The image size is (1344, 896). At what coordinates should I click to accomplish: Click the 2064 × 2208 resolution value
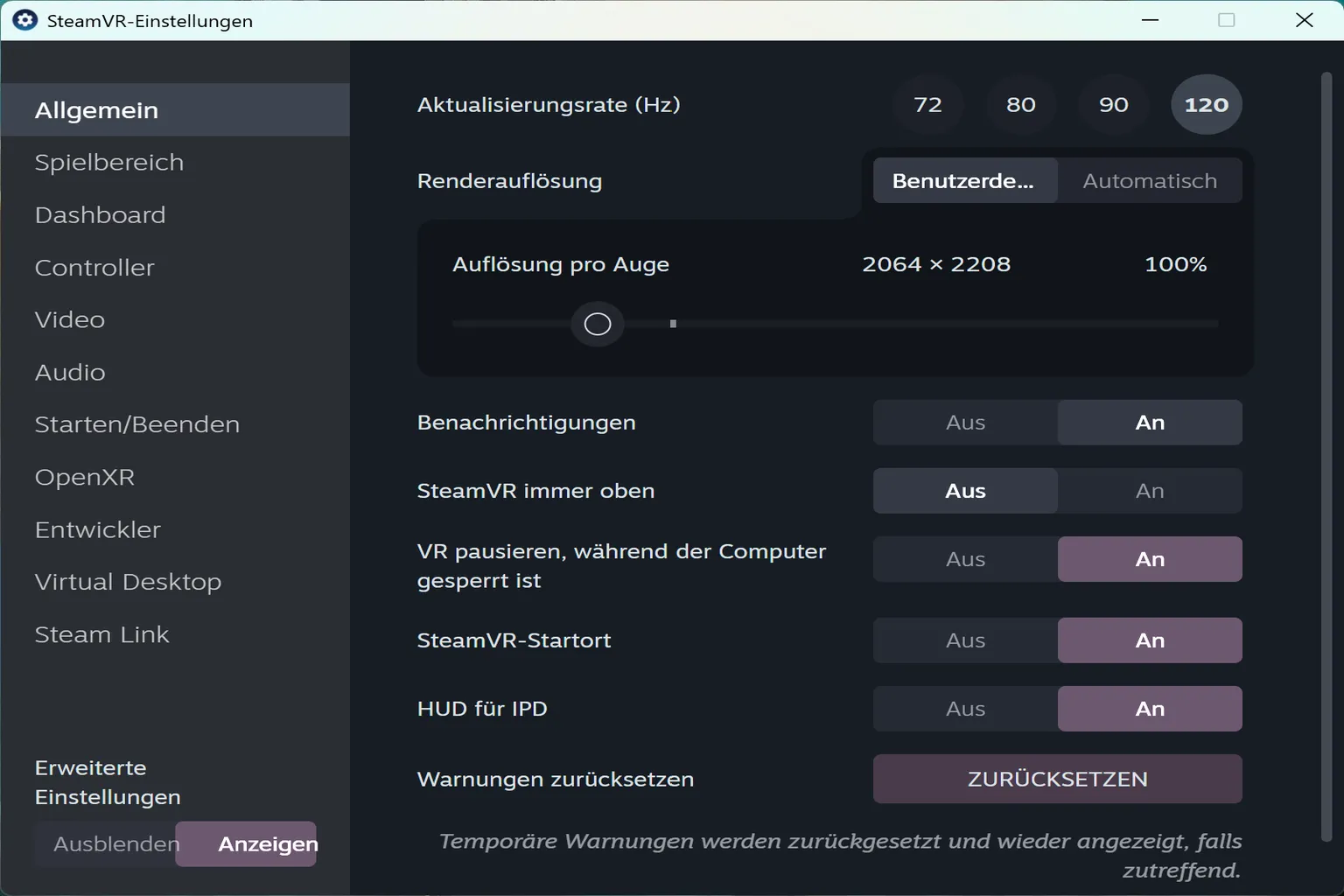(x=936, y=264)
